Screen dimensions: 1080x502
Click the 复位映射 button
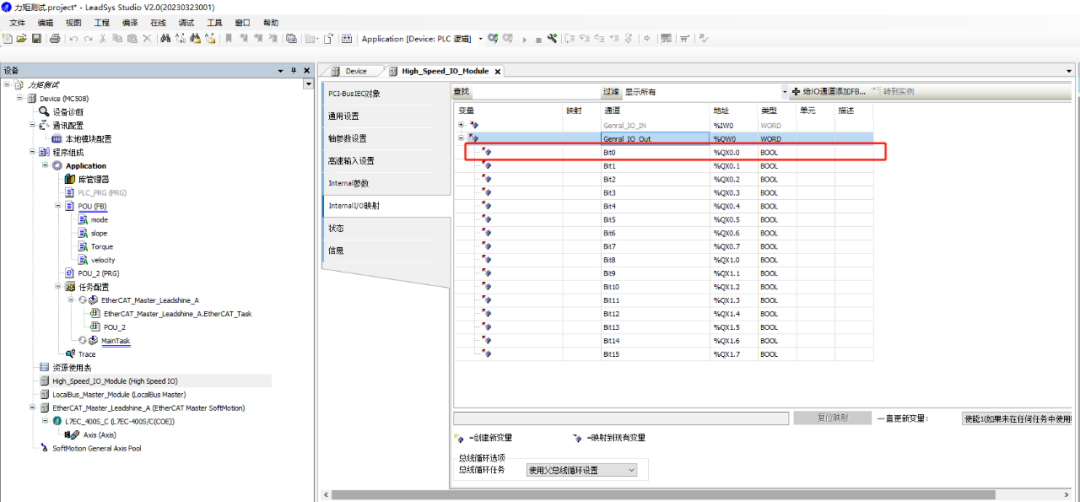833,418
